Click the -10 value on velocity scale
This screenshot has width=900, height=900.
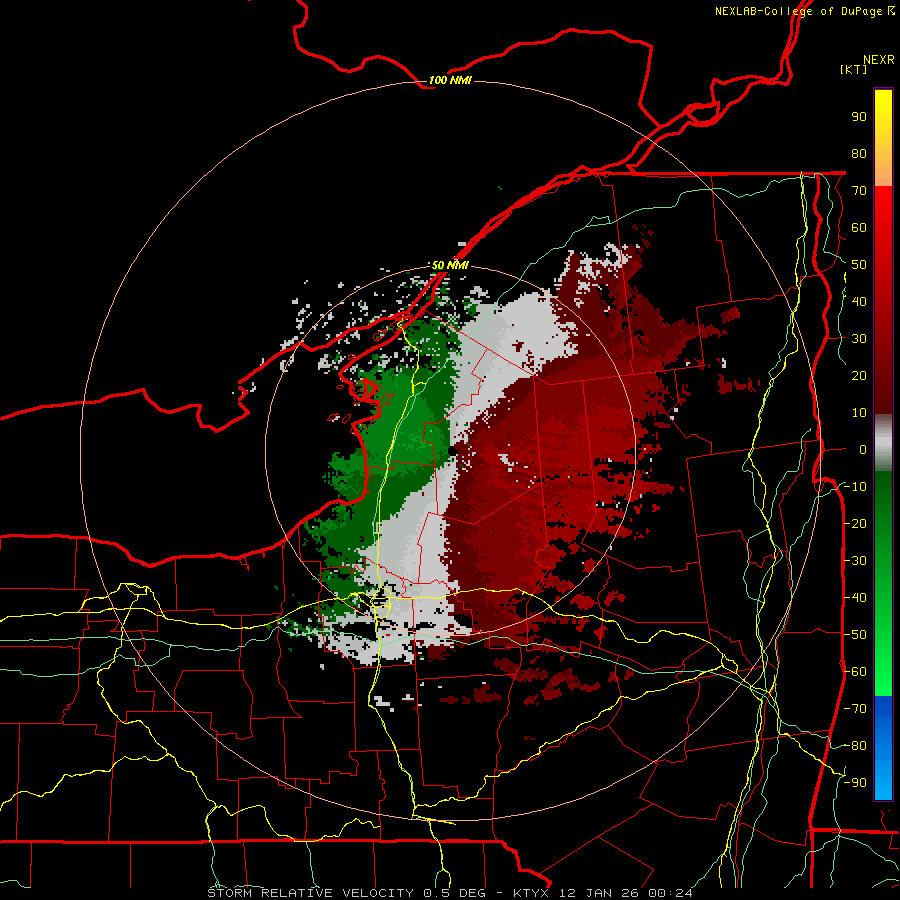pos(855,487)
